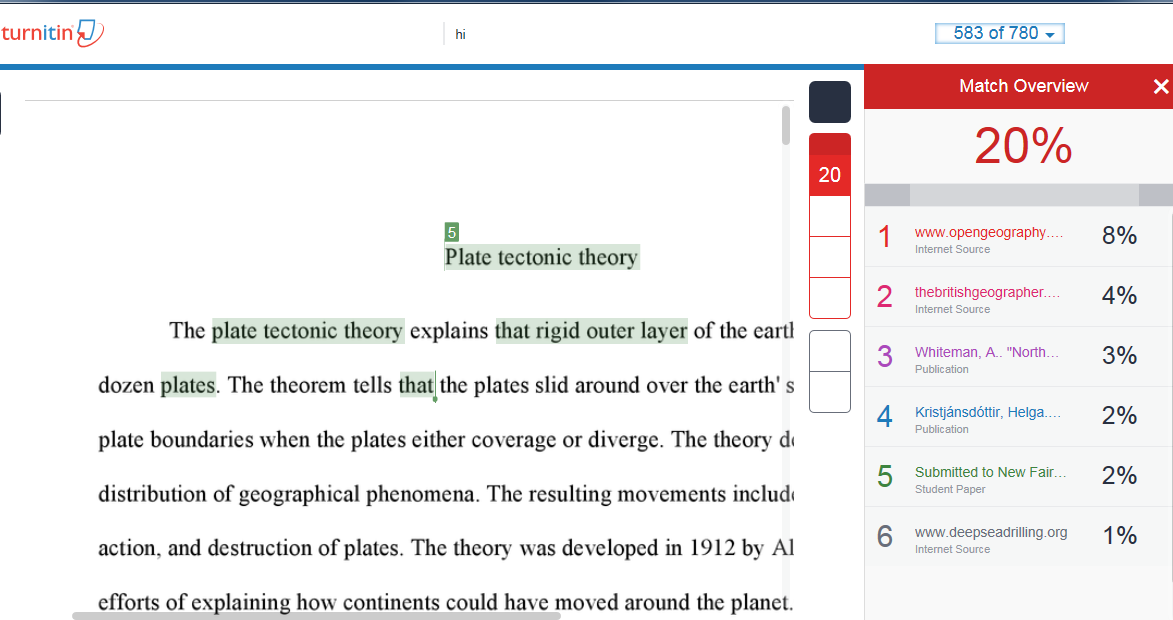Click the 8% value for source 1
Viewport: 1173px width, 620px height.
pos(1119,236)
